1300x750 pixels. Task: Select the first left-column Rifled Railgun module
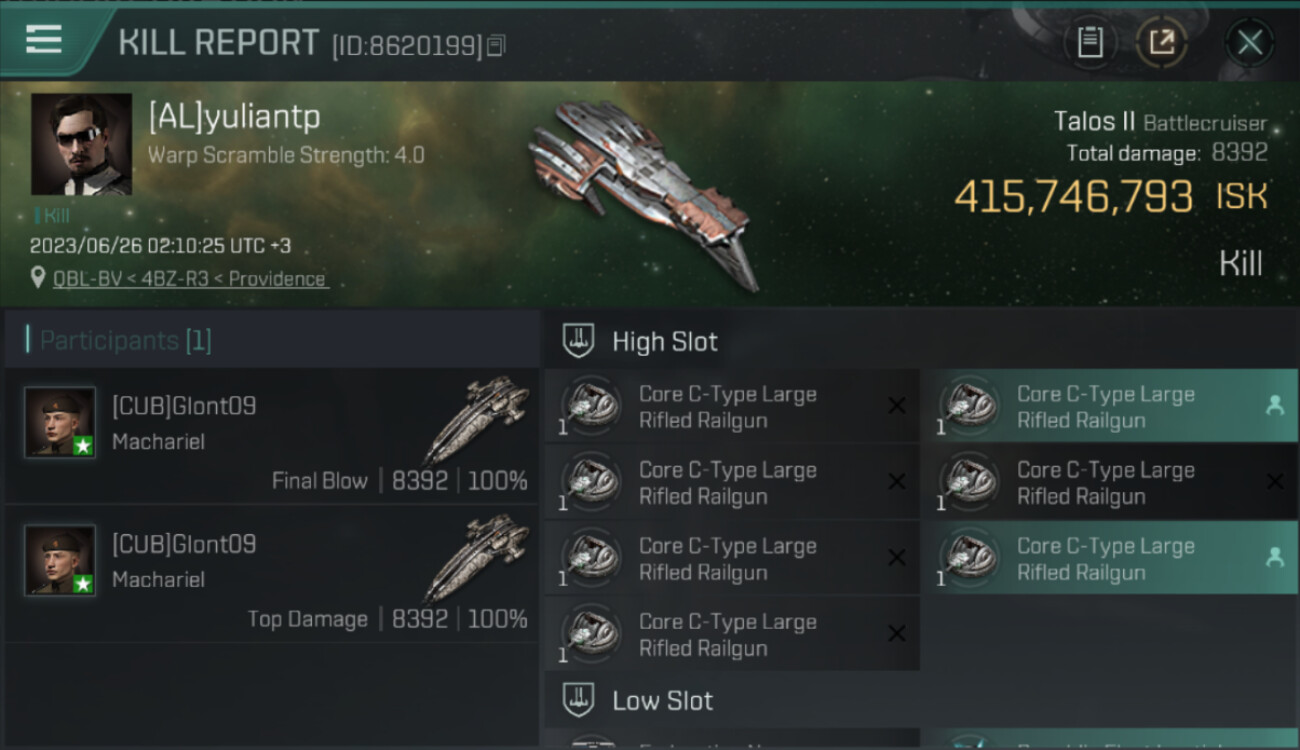732,407
